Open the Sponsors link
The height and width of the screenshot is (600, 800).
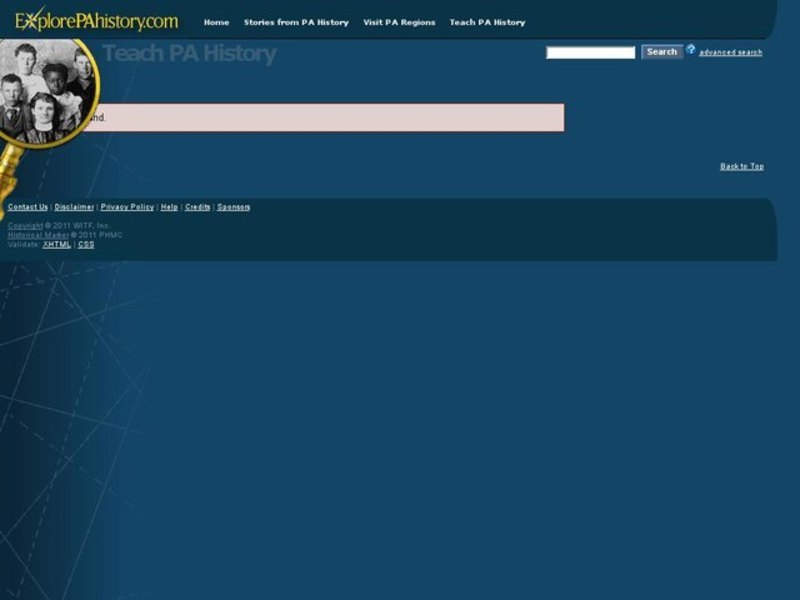[233, 207]
